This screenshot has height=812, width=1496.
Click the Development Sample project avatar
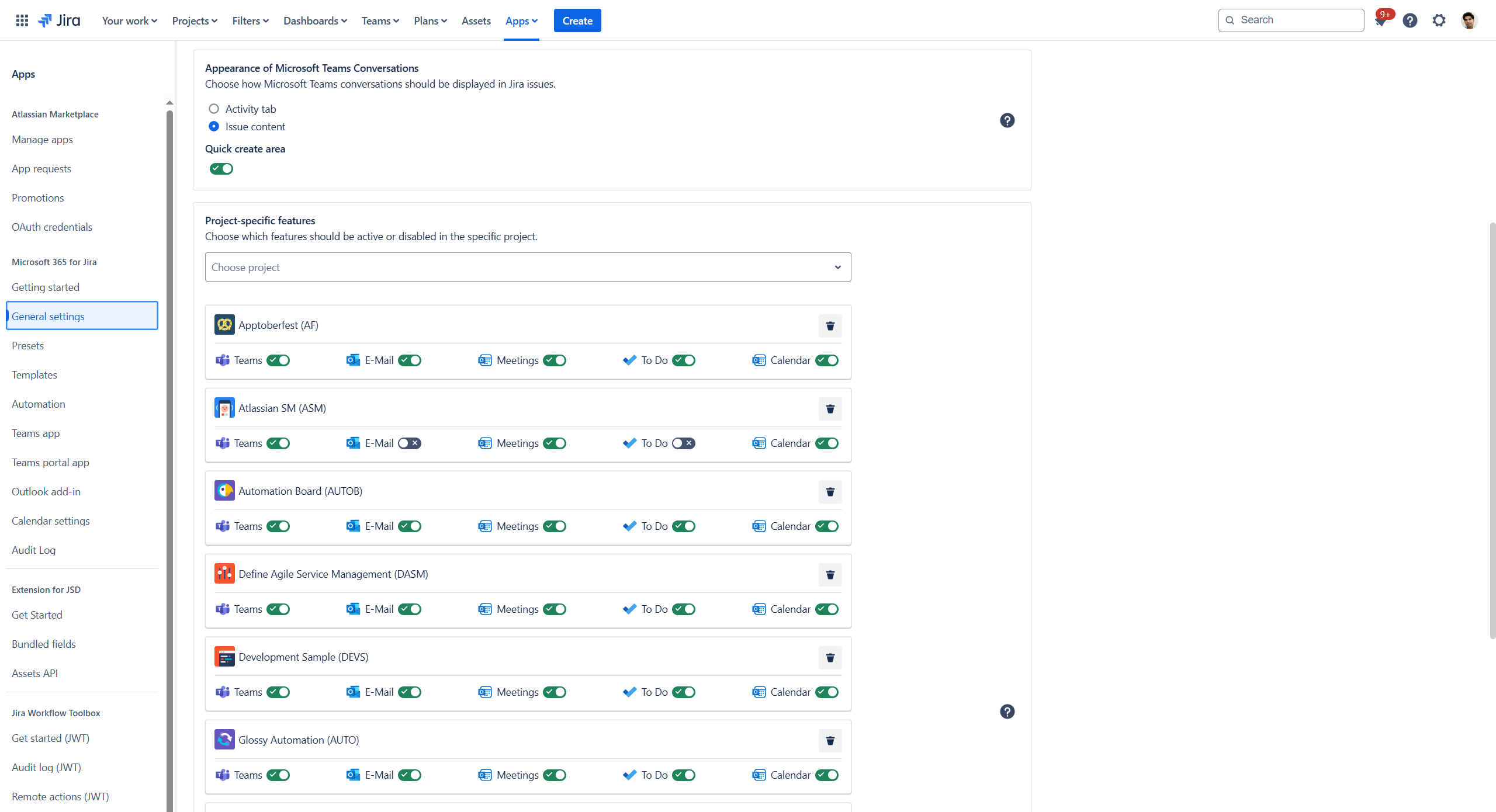pos(224,657)
